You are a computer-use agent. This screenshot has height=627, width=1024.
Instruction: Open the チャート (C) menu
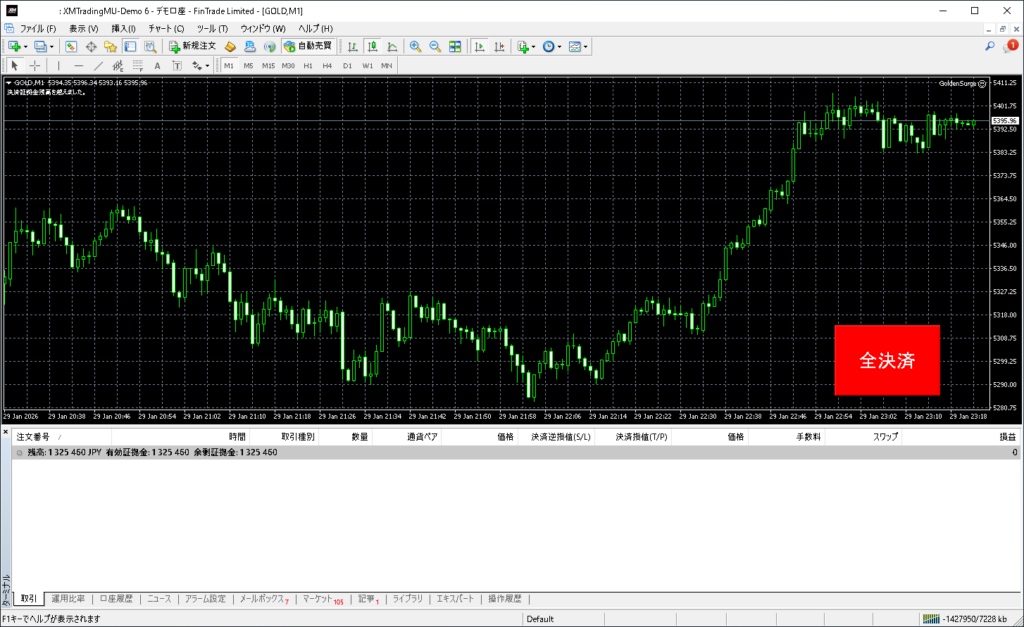tap(166, 28)
